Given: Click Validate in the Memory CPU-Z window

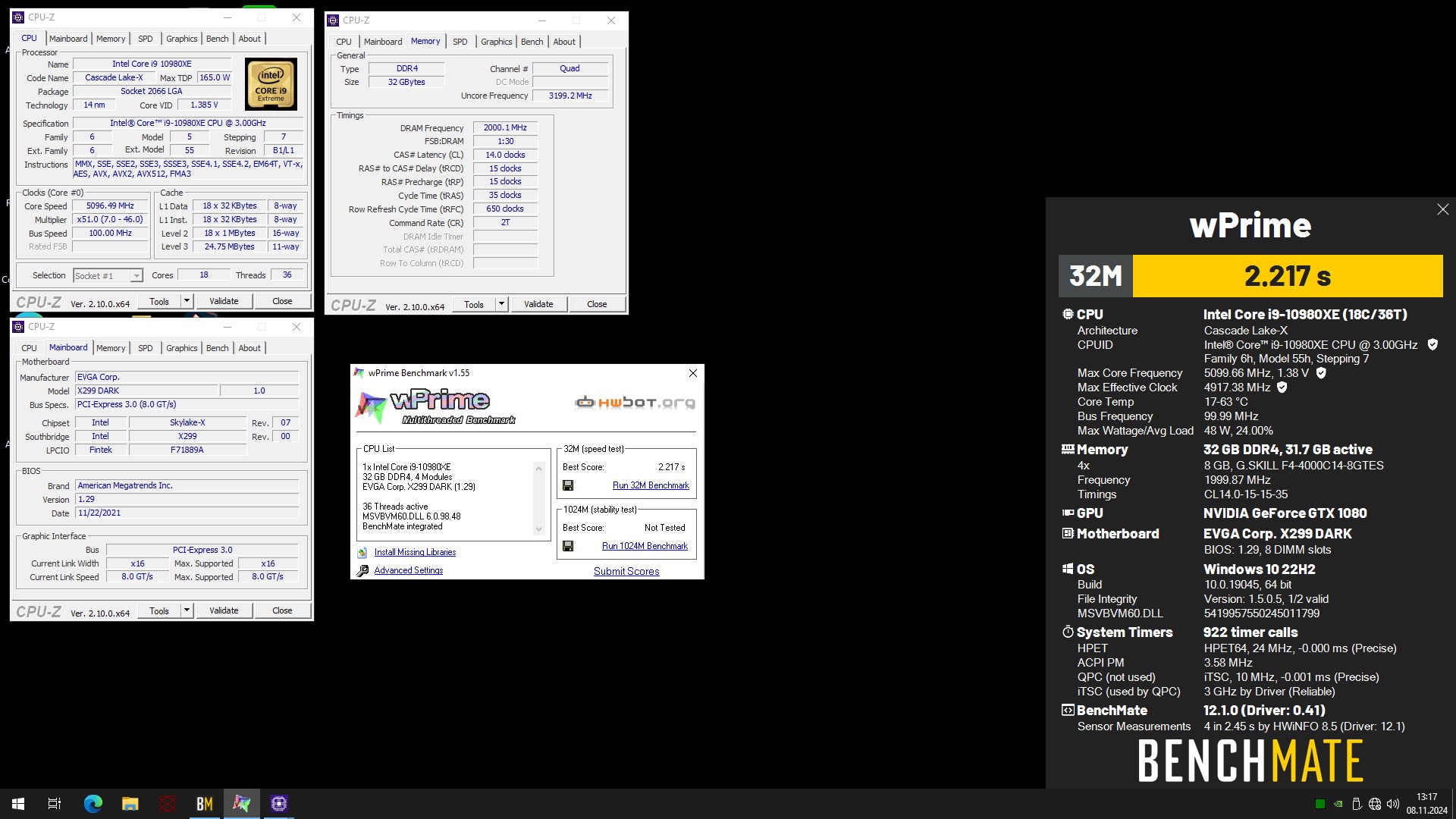Looking at the screenshot, I should pyautogui.click(x=538, y=304).
